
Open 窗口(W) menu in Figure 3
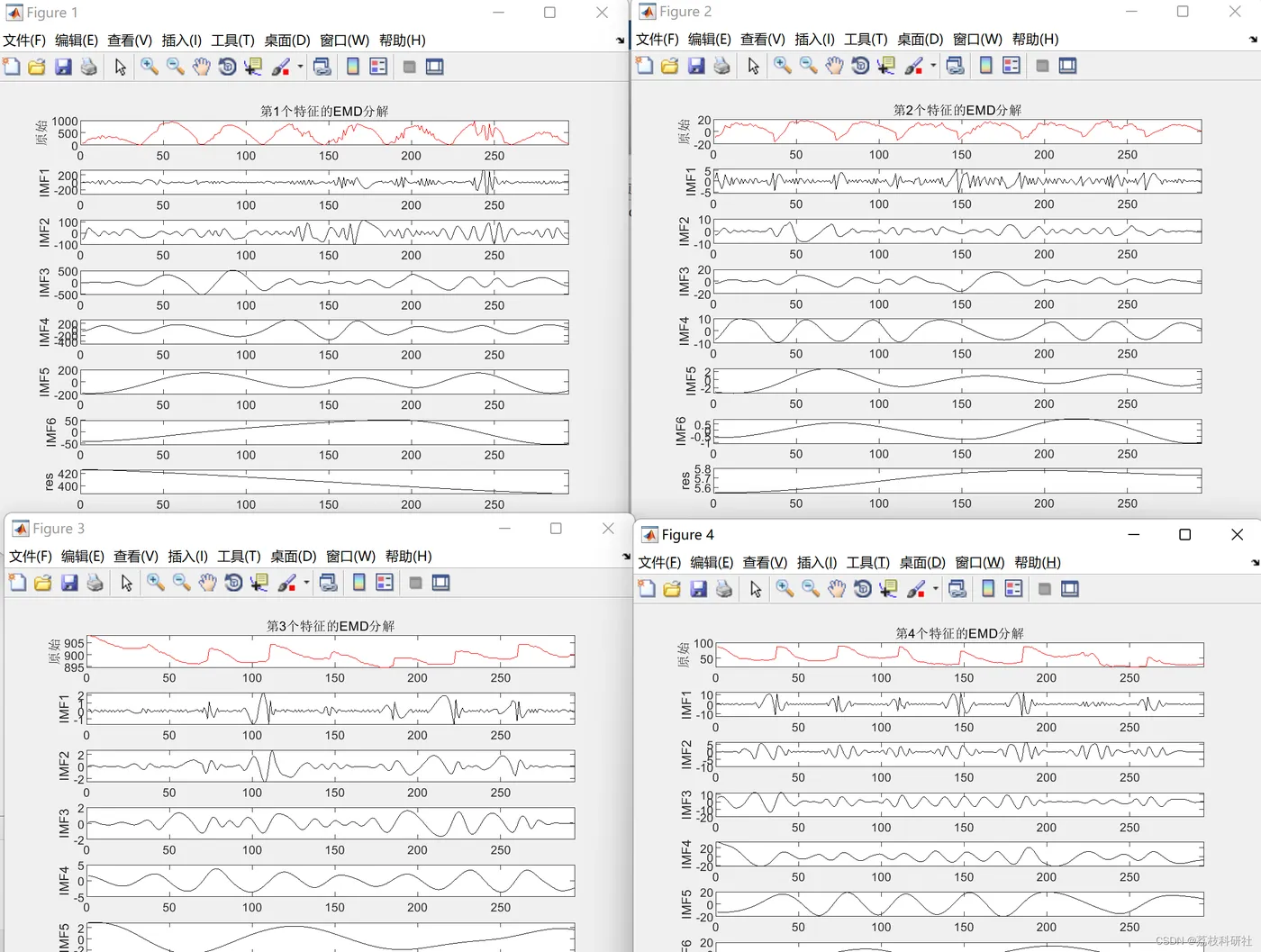coord(351,557)
